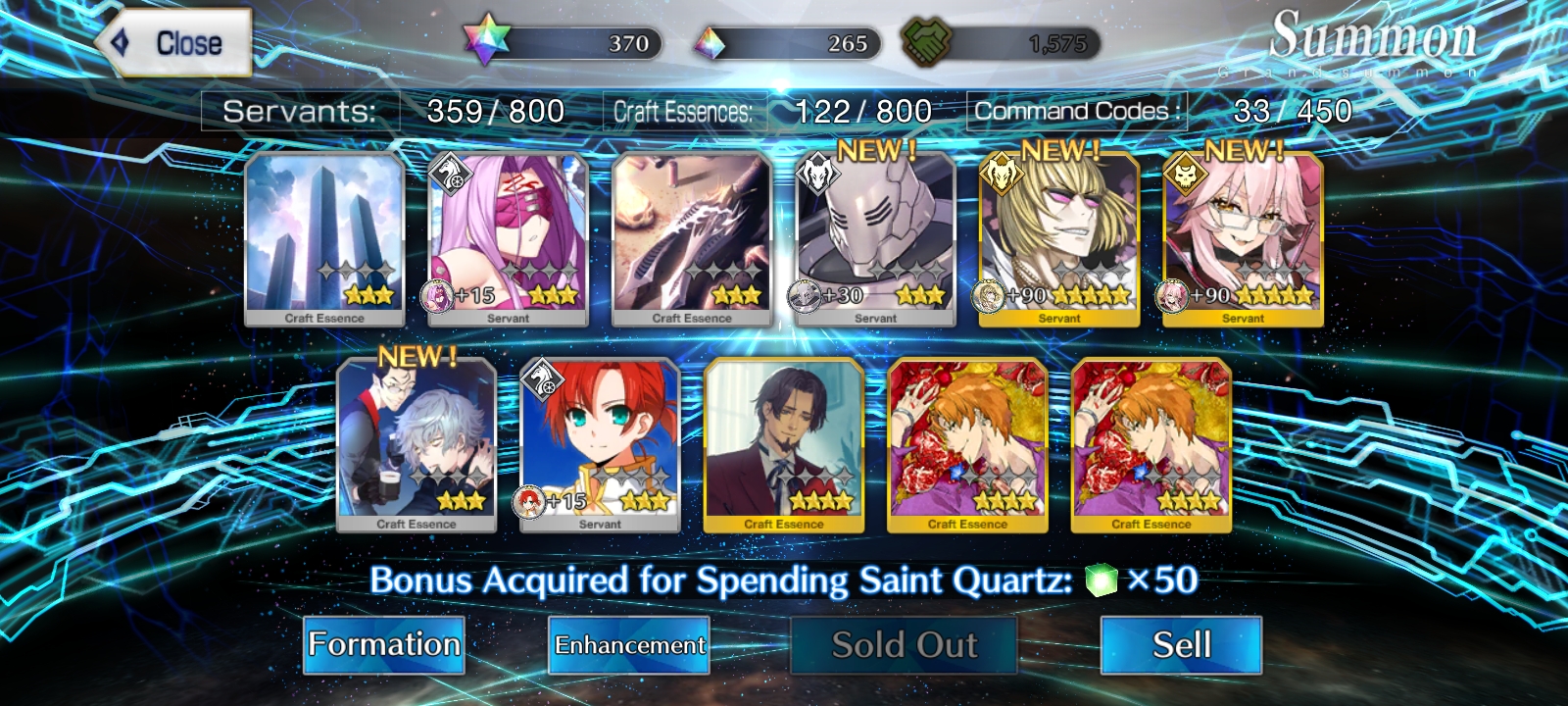View the dark weapon Craft Essence card

pyautogui.click(x=692, y=239)
